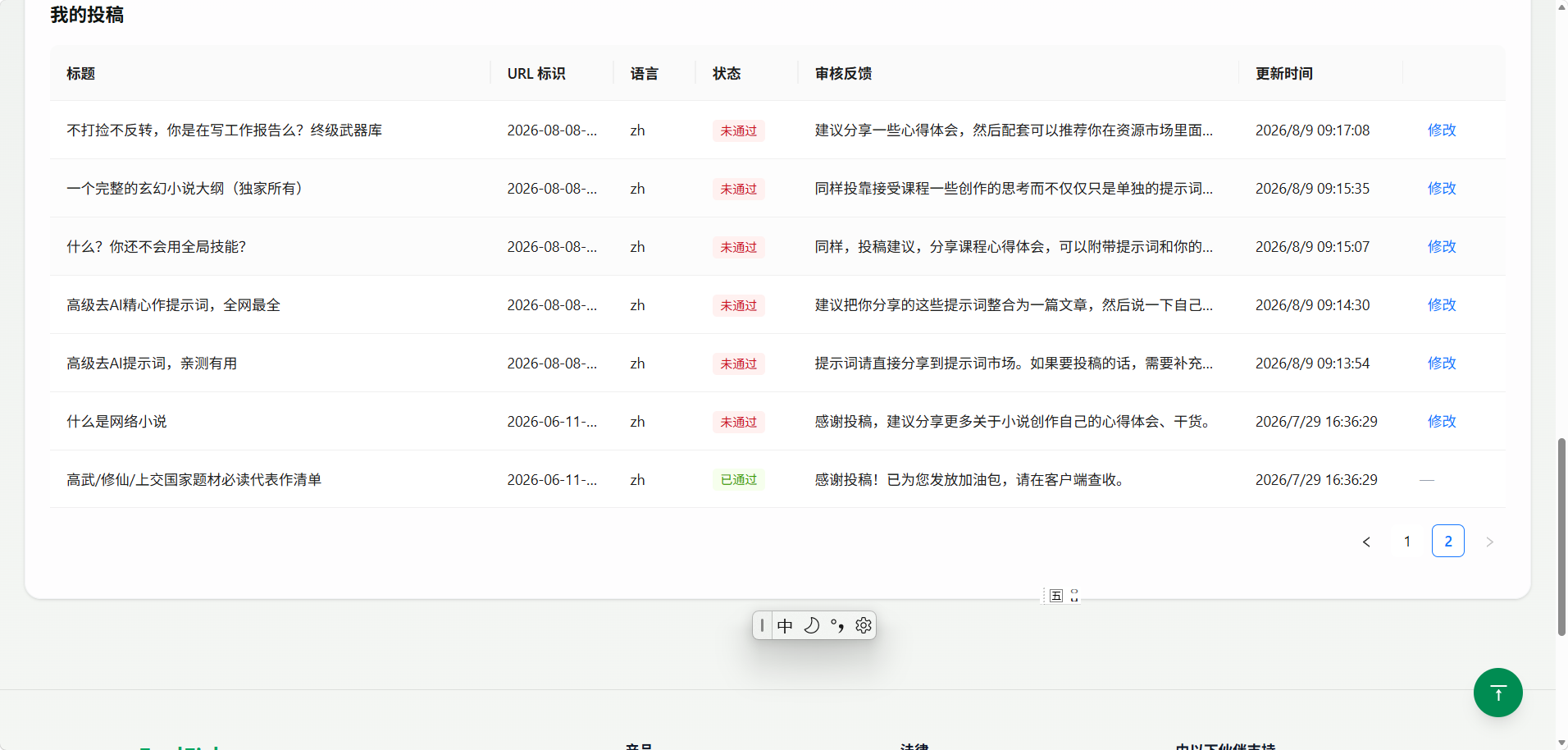The image size is (1568, 750).
Task: Click the next page arrow
Action: click(1489, 542)
